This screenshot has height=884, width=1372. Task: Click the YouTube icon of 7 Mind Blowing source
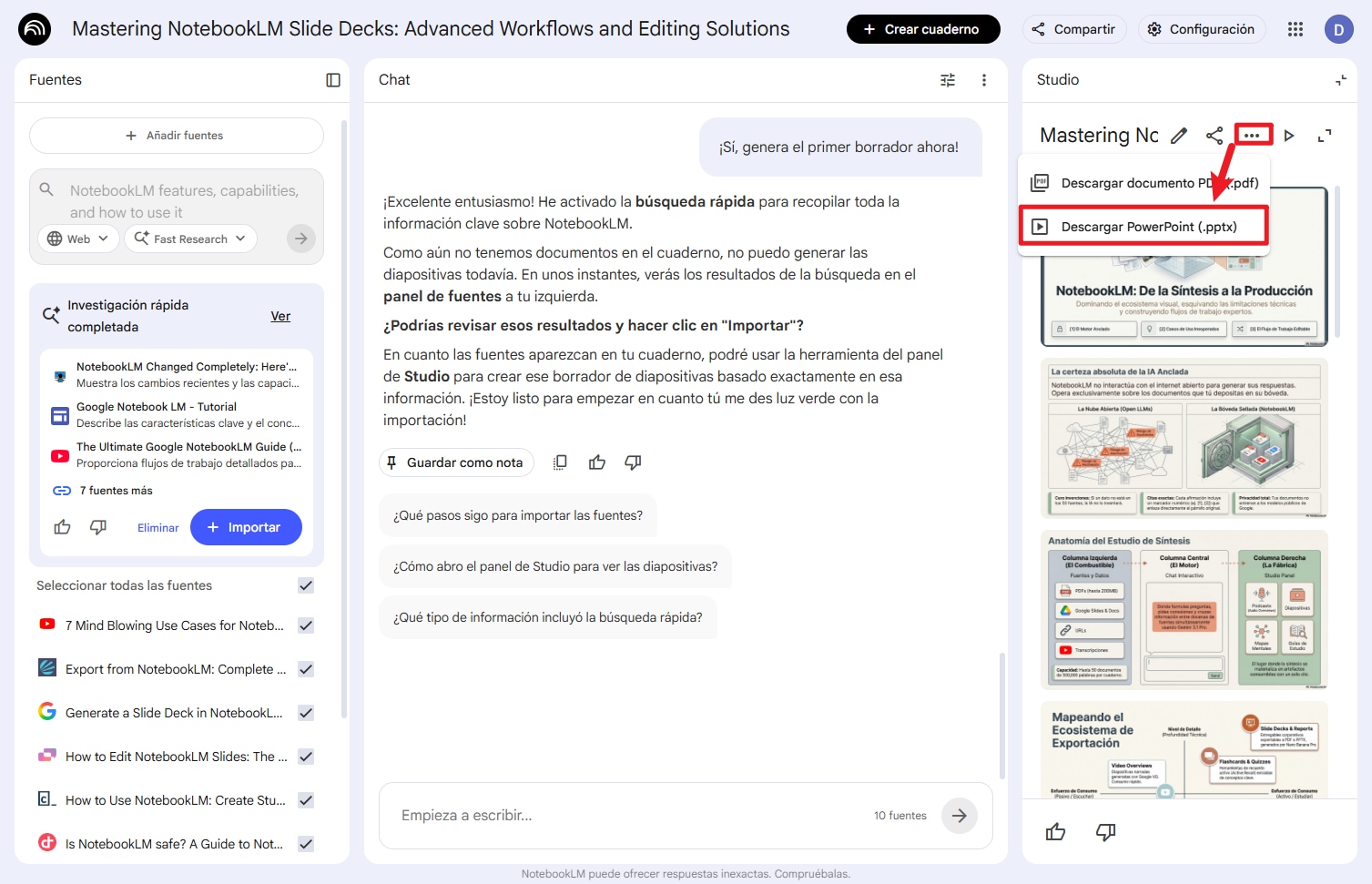coord(47,625)
